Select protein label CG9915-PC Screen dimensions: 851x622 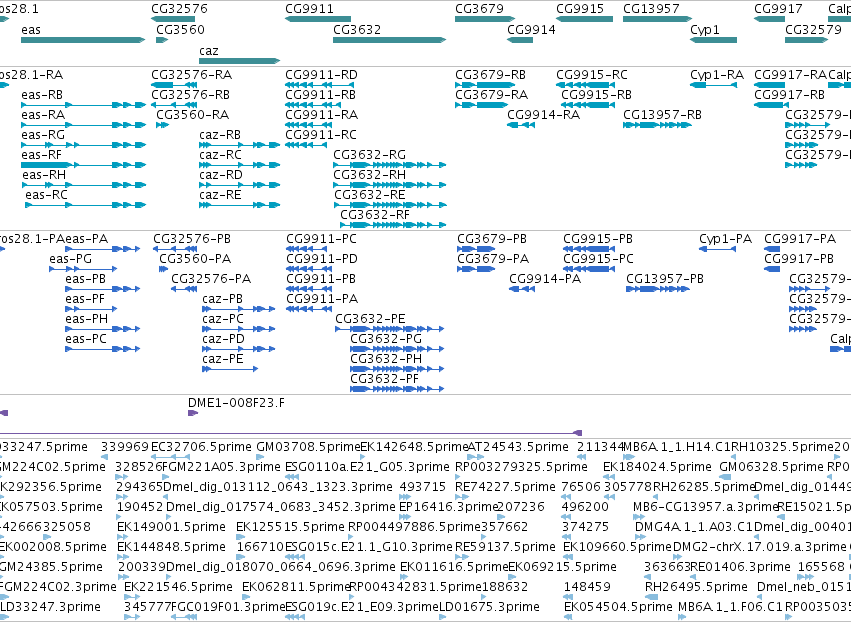click(598, 259)
